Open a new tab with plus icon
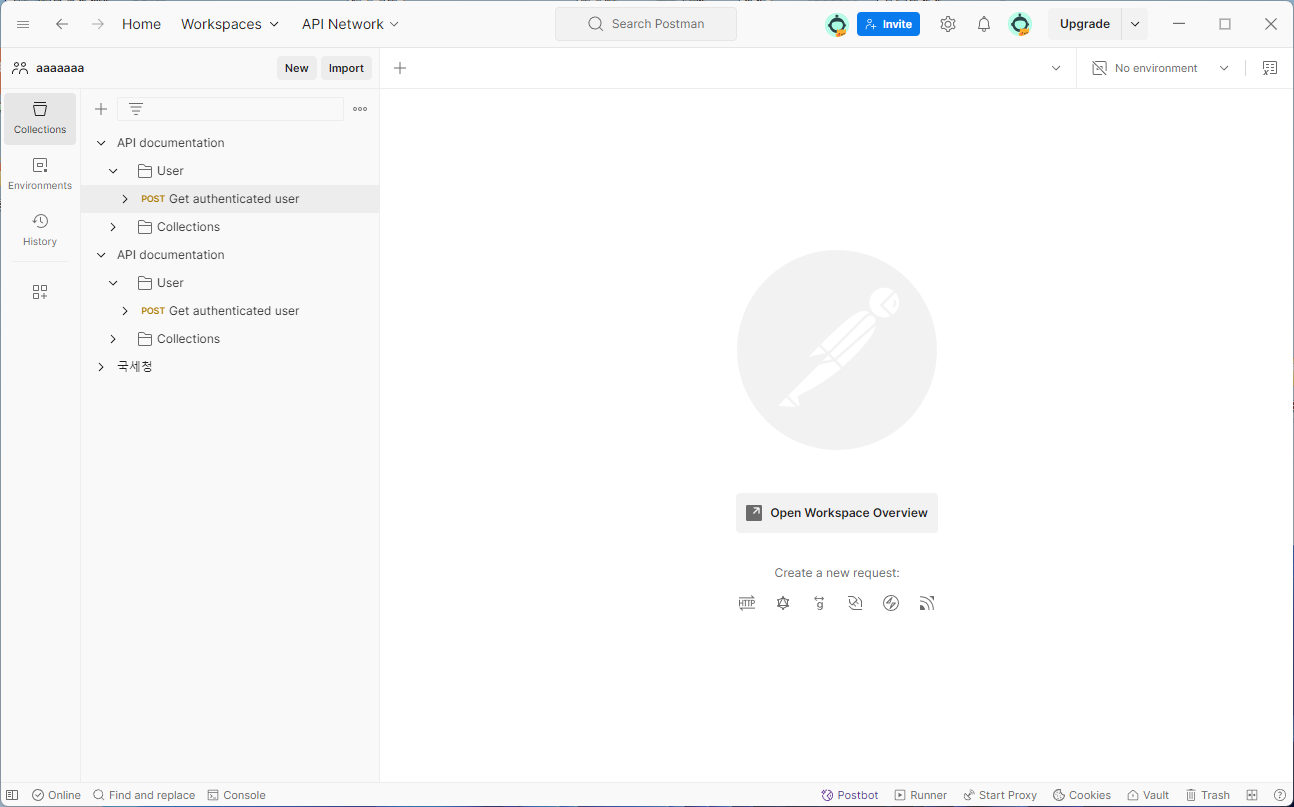This screenshot has height=807, width=1294. (x=400, y=68)
